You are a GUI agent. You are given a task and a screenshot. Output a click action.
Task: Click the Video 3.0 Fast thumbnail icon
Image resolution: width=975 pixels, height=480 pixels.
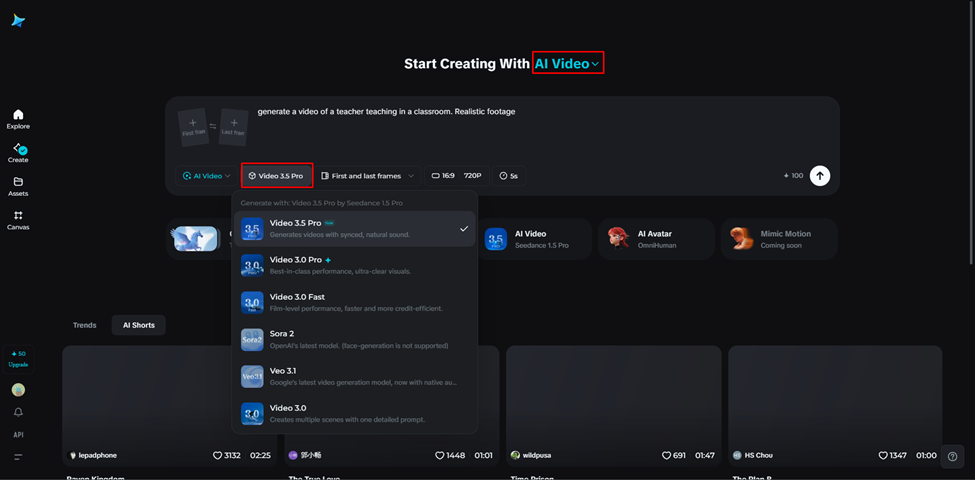[x=252, y=303]
